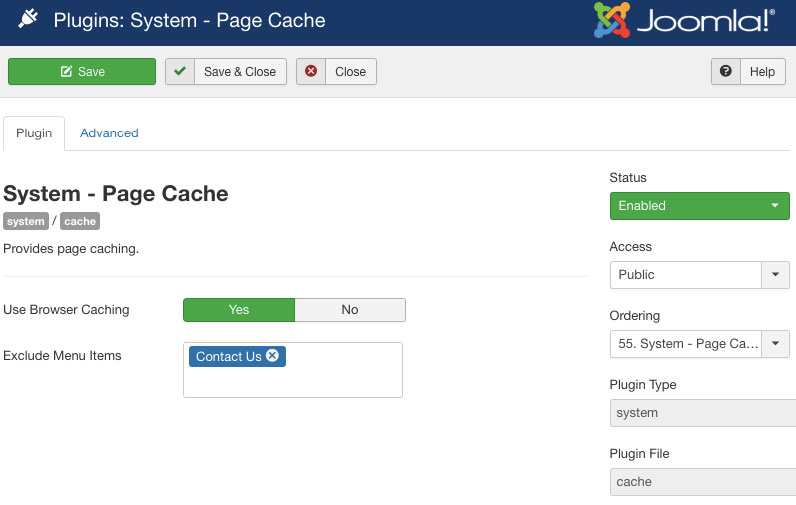
Task: Click the green Save button
Action: coord(82,72)
